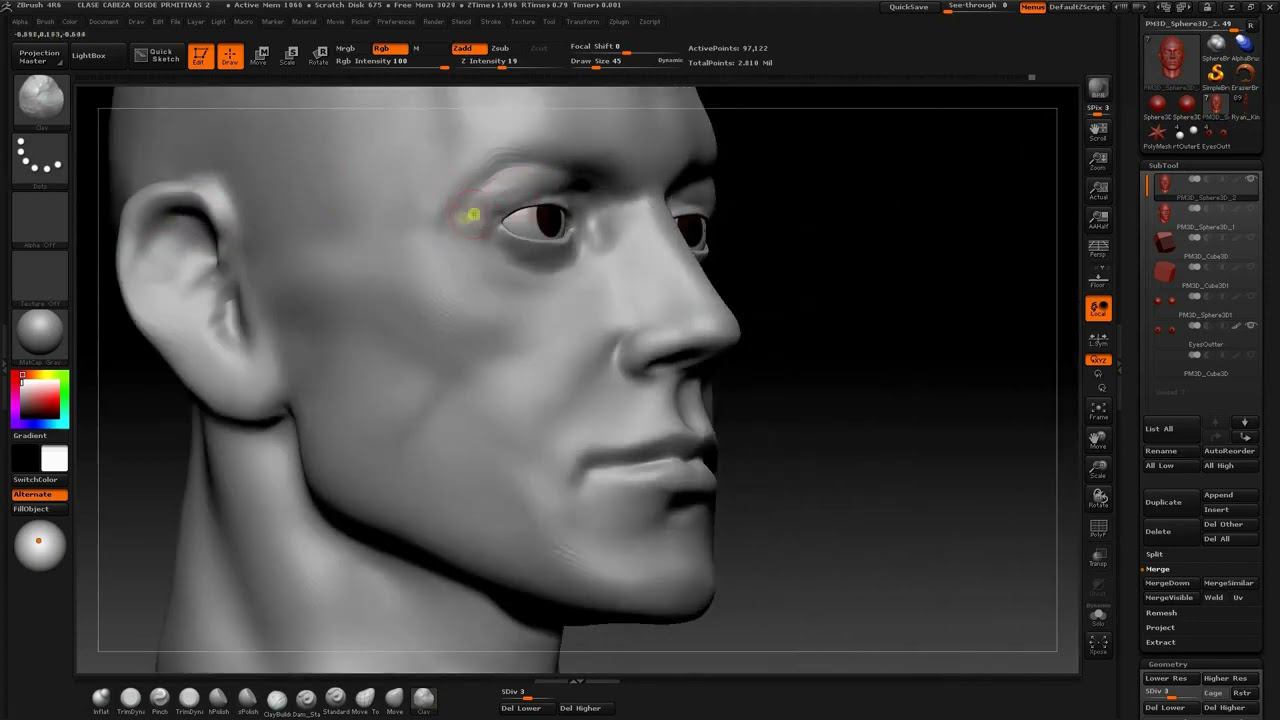The height and width of the screenshot is (720, 1280).
Task: Toggle the Rgb painting mode
Action: pyautogui.click(x=388, y=48)
